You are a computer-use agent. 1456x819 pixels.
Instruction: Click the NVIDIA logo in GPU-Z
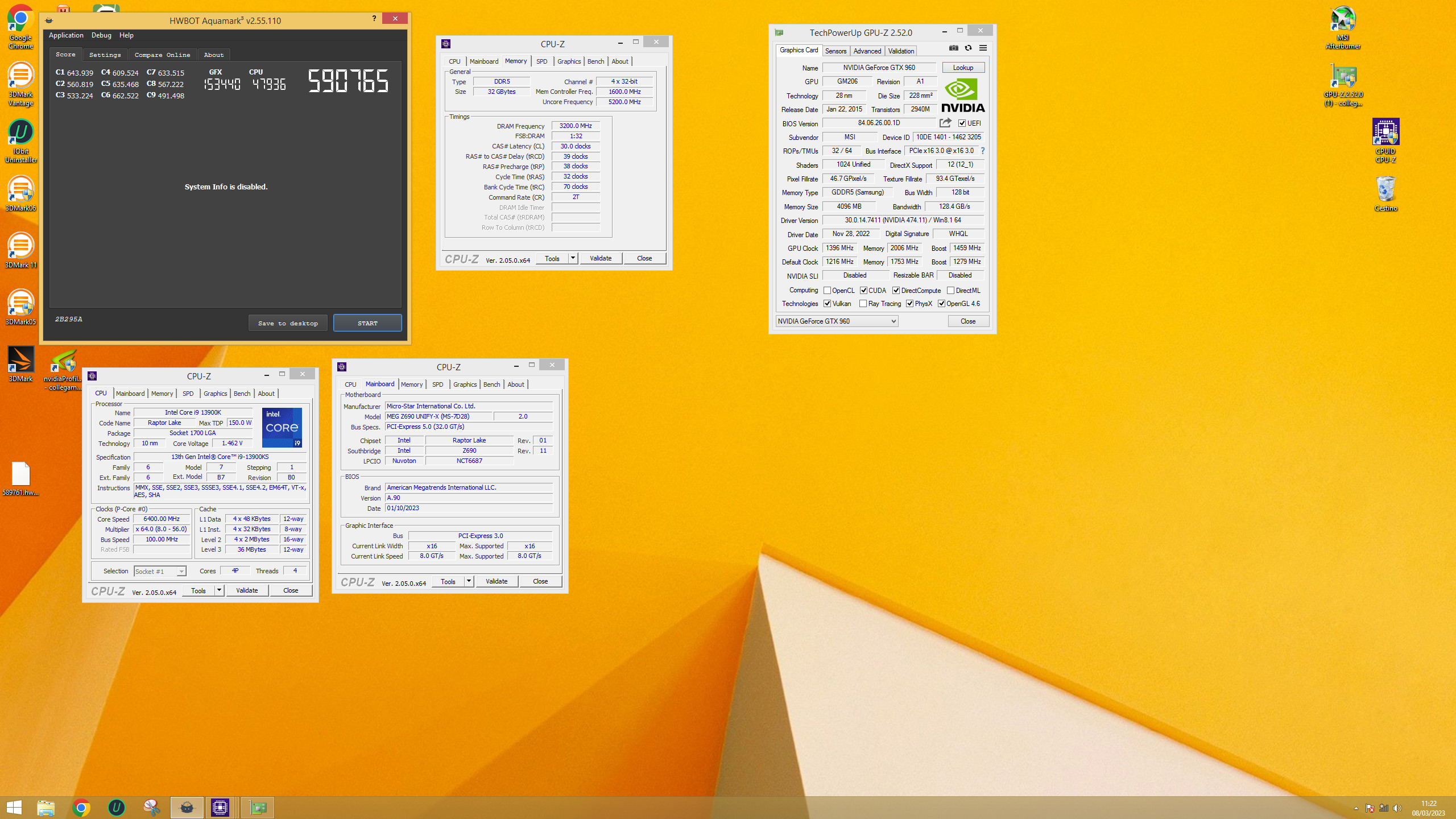click(963, 96)
